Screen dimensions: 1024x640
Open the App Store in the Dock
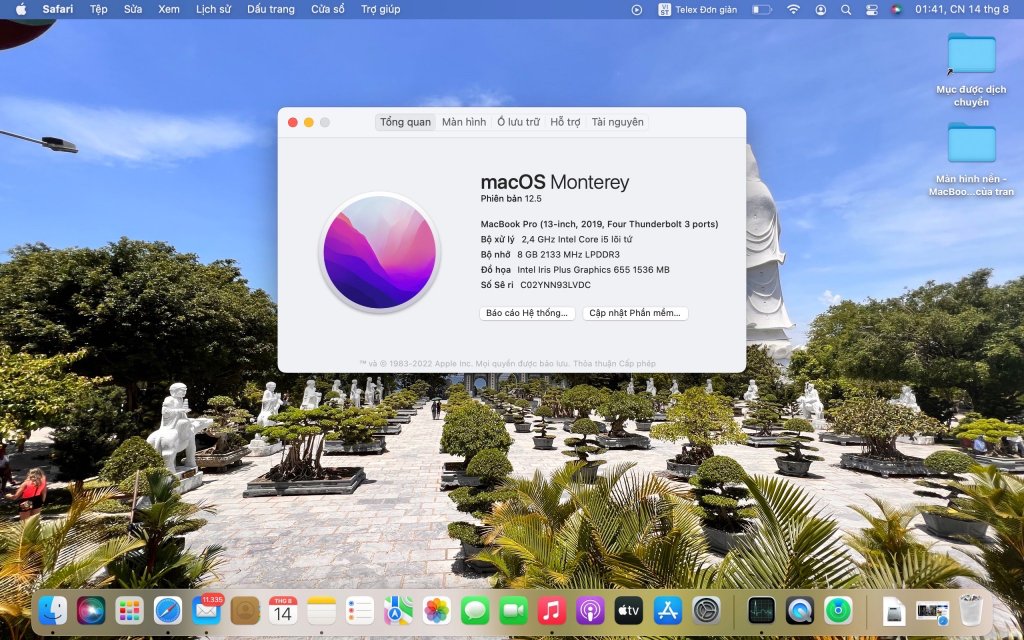667,611
